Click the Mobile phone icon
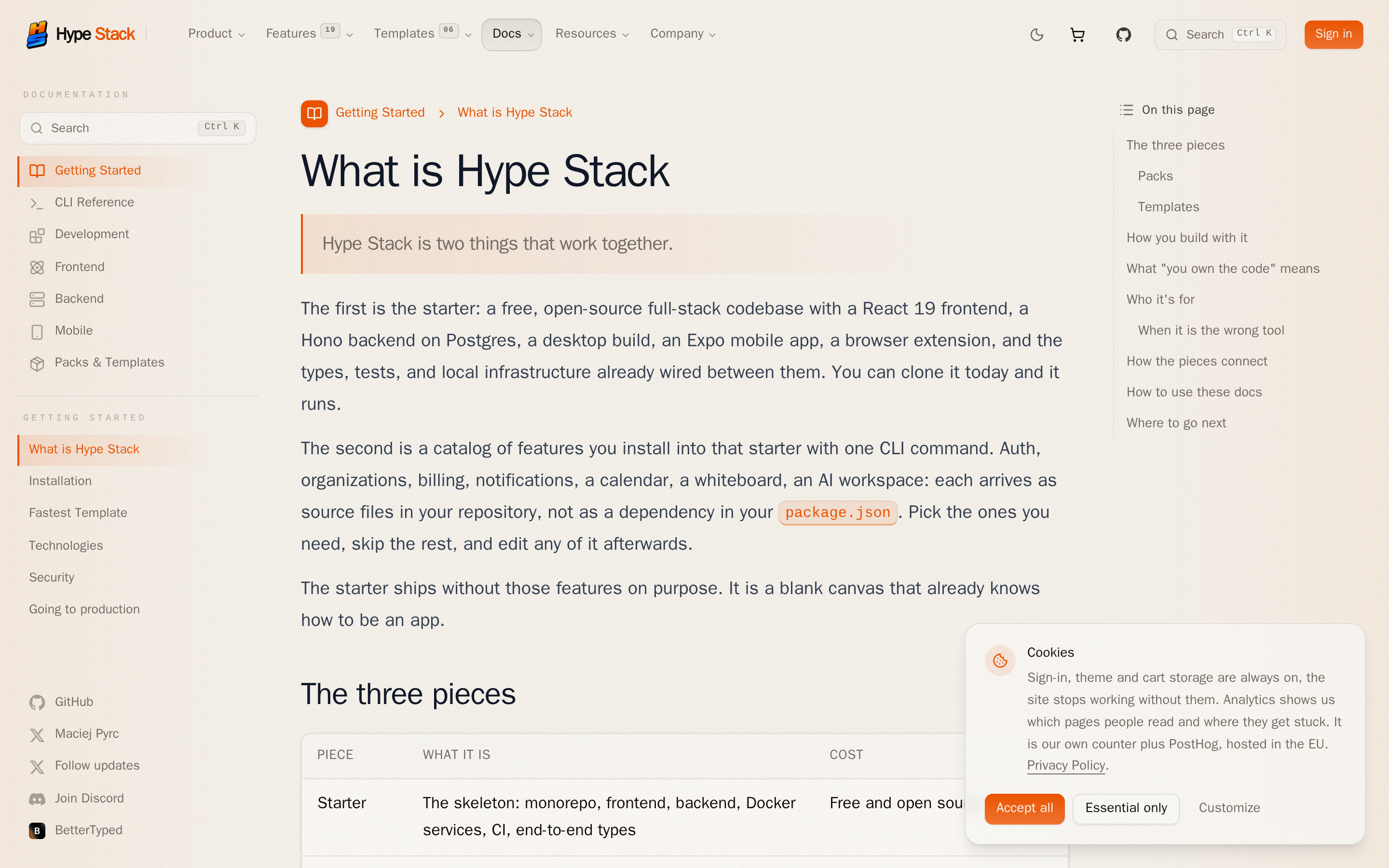Image resolution: width=1389 pixels, height=868 pixels. tap(37, 332)
